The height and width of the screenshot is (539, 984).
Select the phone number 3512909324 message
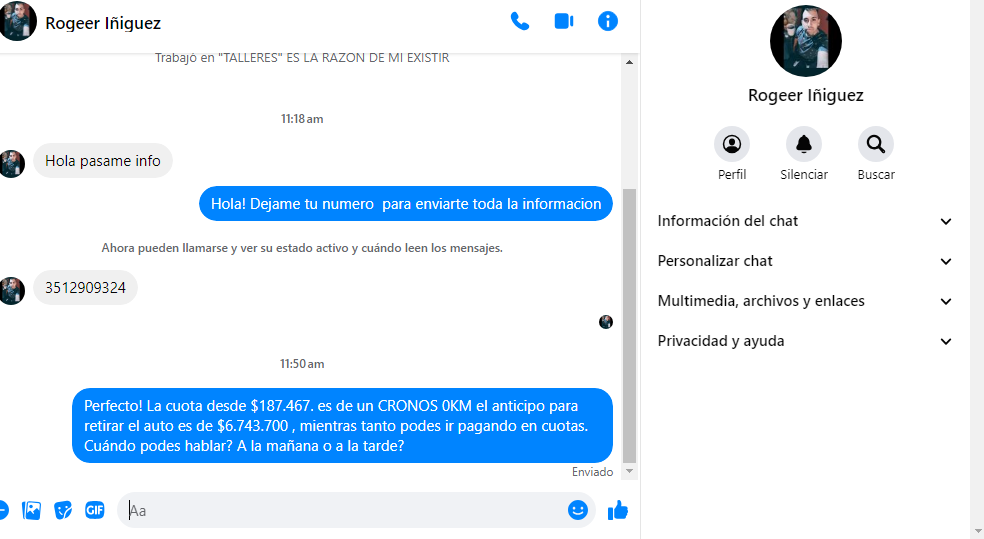coord(85,287)
